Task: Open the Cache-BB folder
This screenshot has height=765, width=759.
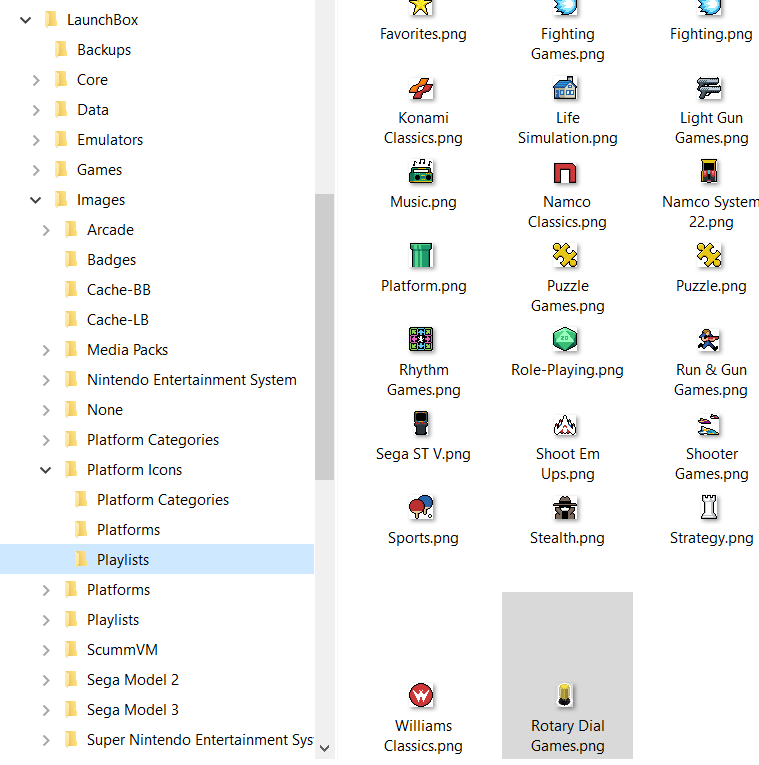Action: point(119,290)
